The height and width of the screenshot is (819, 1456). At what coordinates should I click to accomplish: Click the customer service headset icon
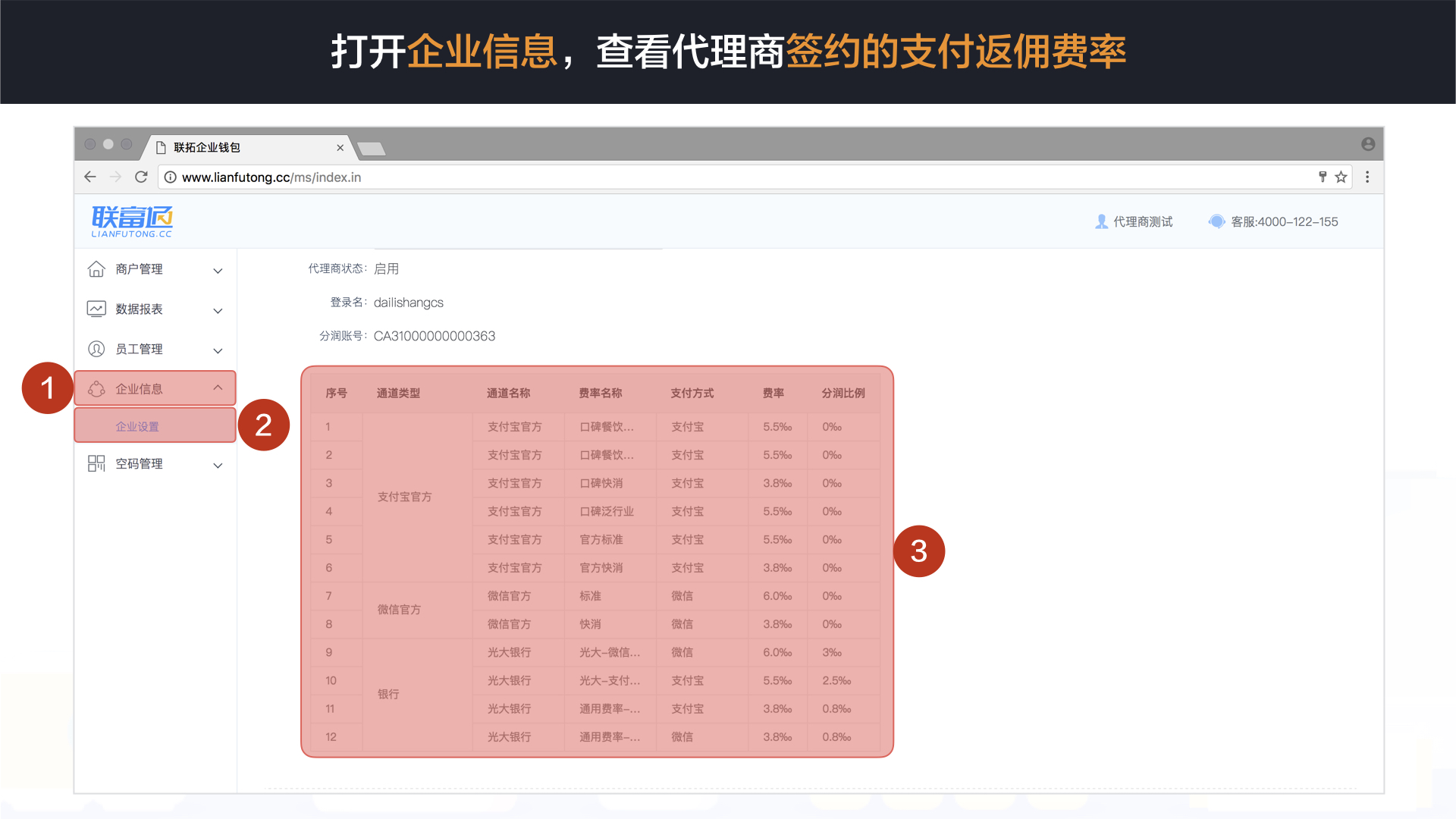click(x=1216, y=221)
